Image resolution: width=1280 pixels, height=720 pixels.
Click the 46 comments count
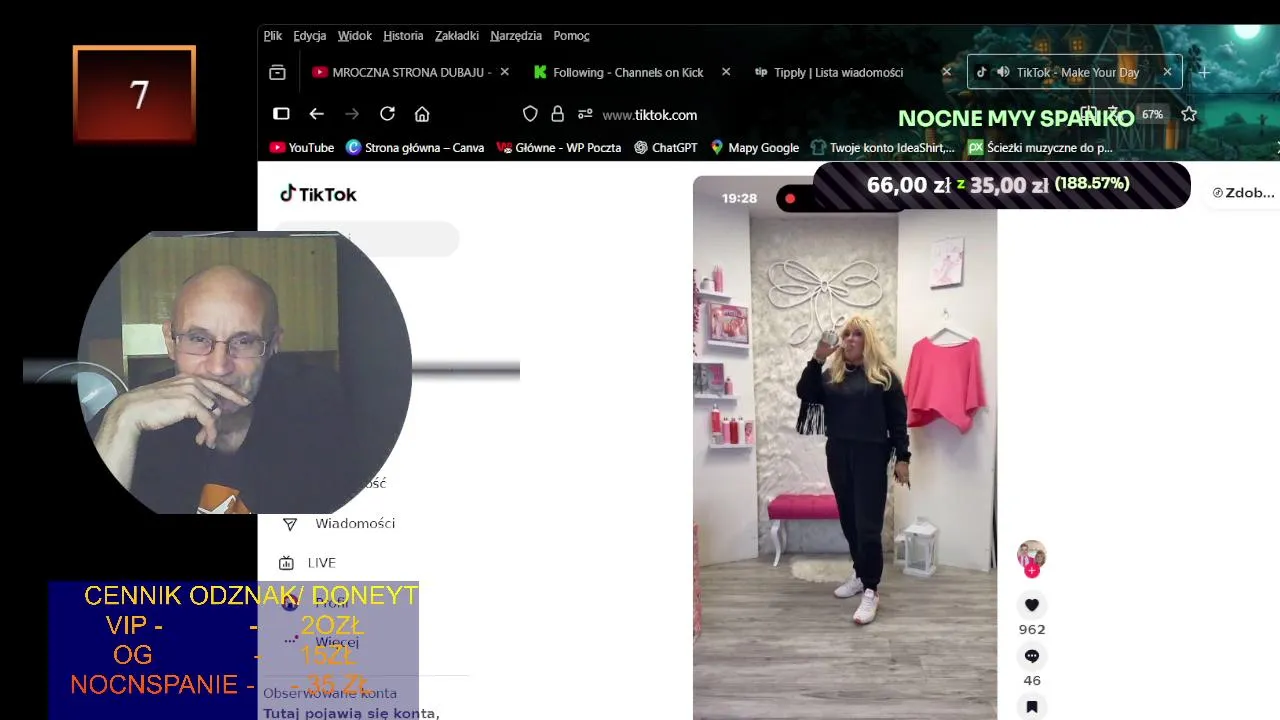click(x=1032, y=681)
